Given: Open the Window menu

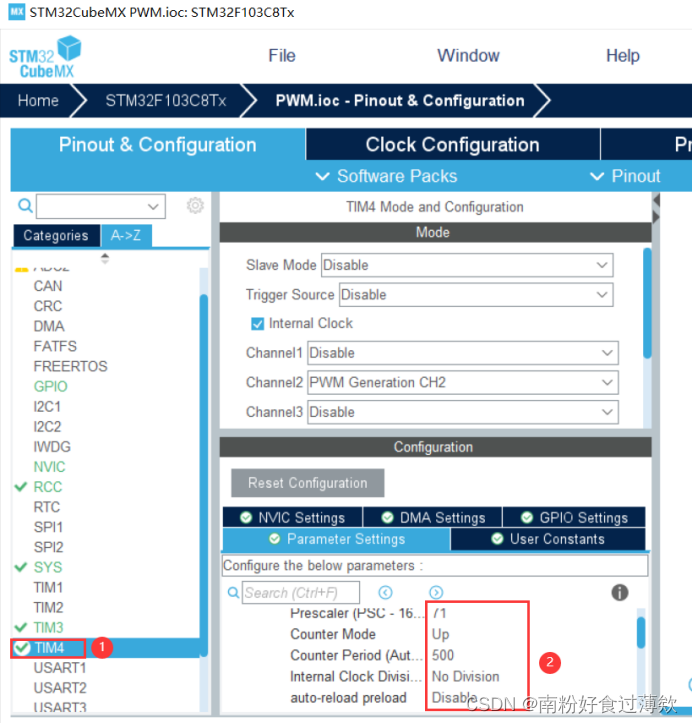Looking at the screenshot, I should pyautogui.click(x=468, y=56).
